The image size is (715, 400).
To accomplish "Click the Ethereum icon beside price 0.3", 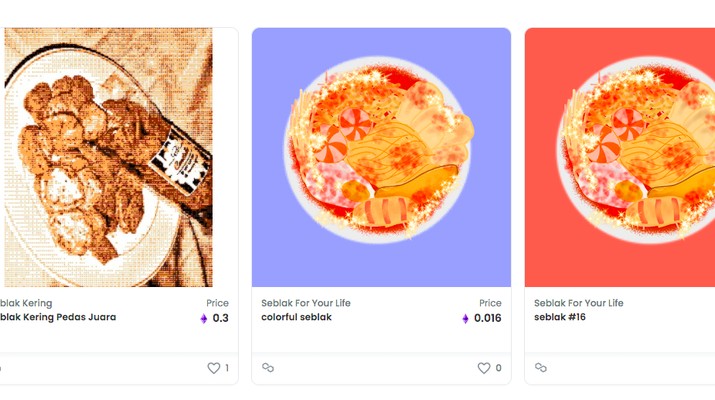I will (x=204, y=318).
